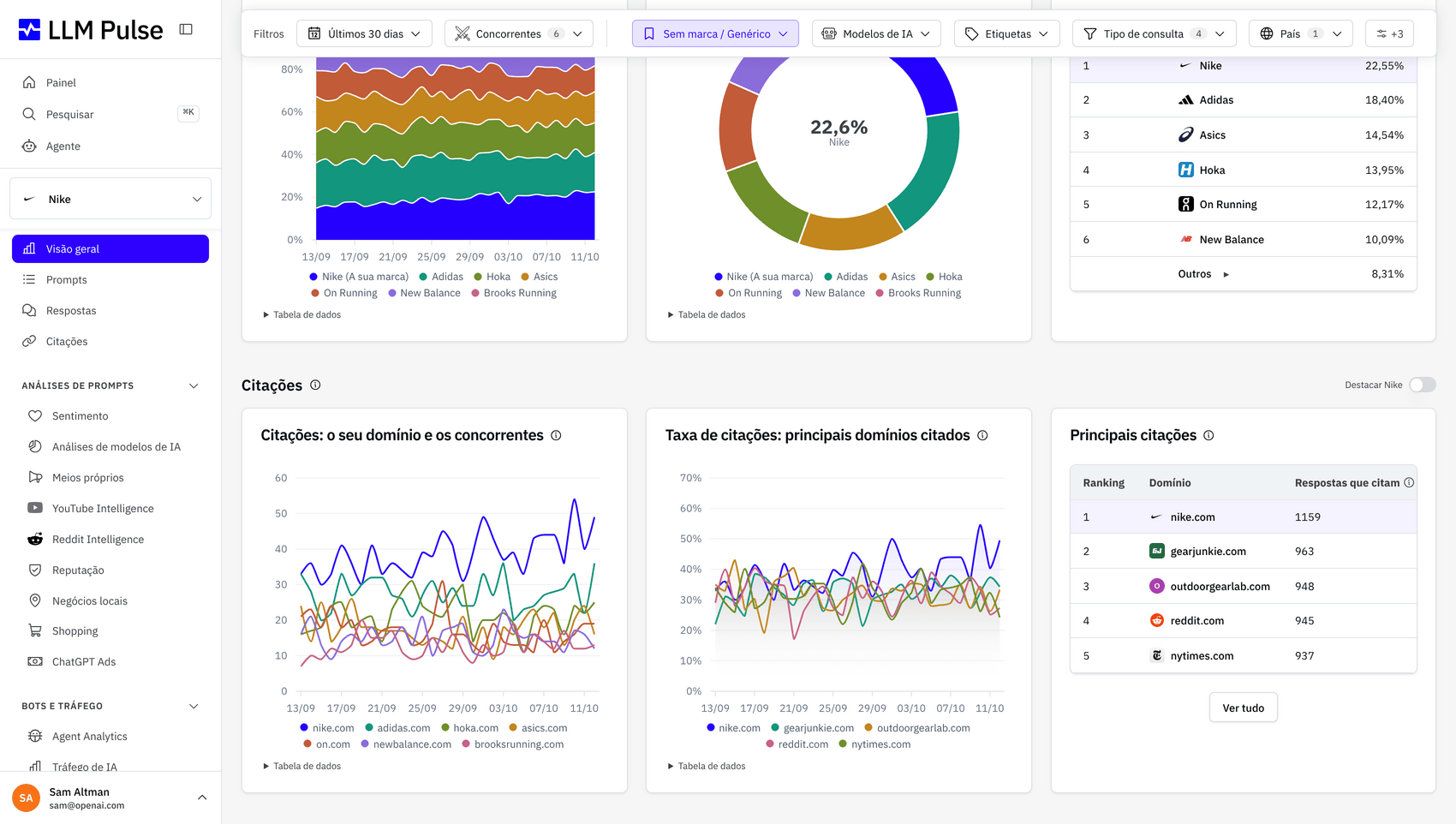The width and height of the screenshot is (1456, 824).
Task: Click the Ver tudo button
Action: coord(1243,708)
